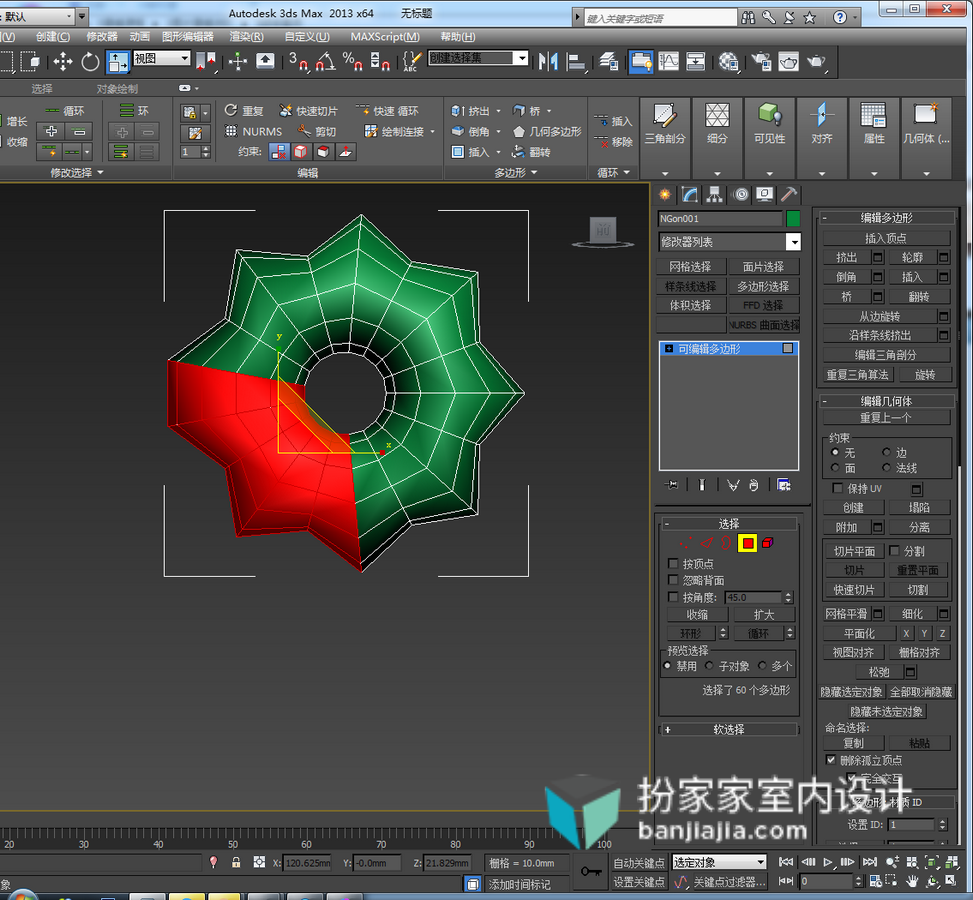Open the 渲染(R) menu

point(246,37)
